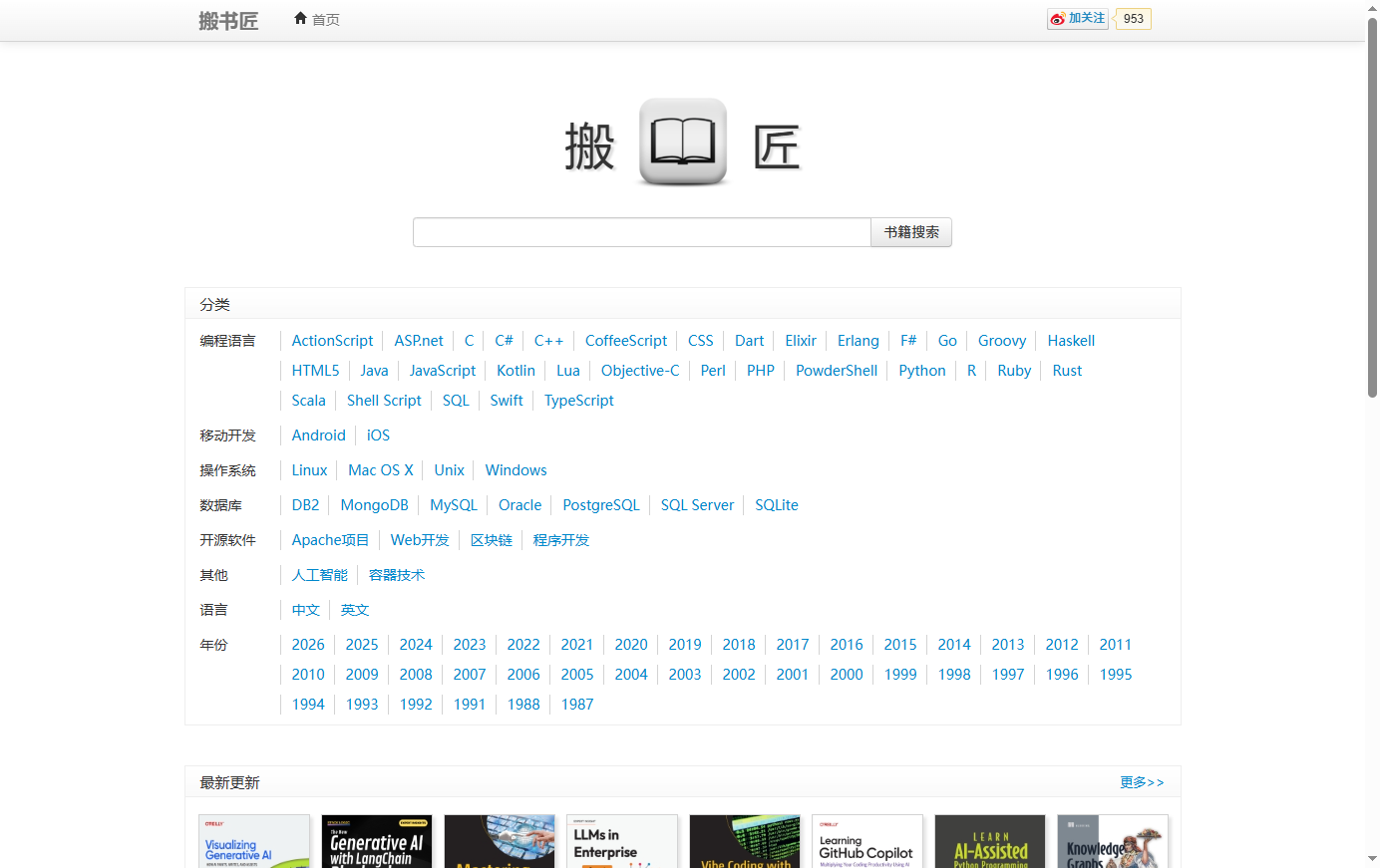Browse Ruby books
This screenshot has width=1380, height=868.
[x=1014, y=371]
